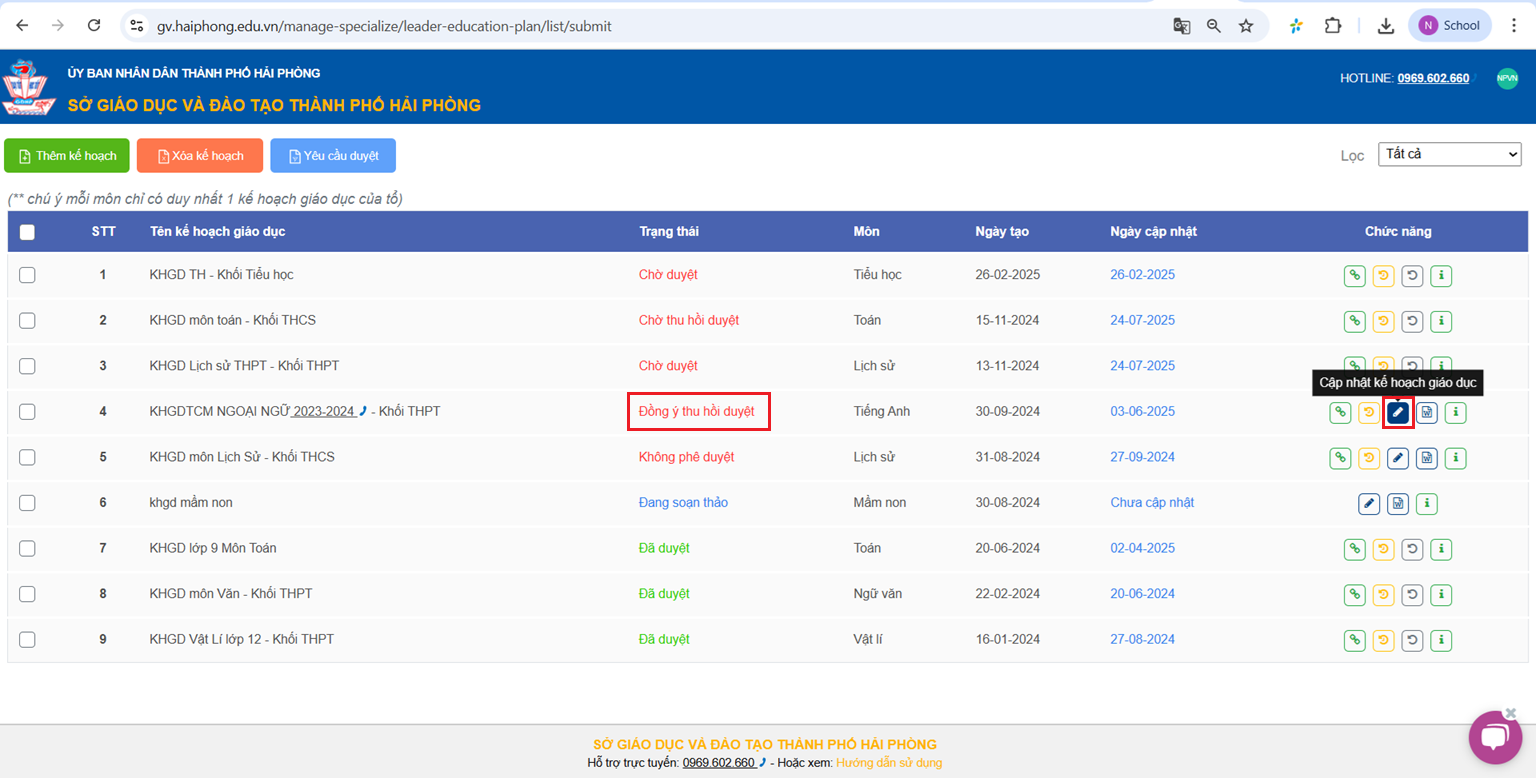Click the browser address bar
This screenshot has width=1536, height=778.
[x=640, y=26]
